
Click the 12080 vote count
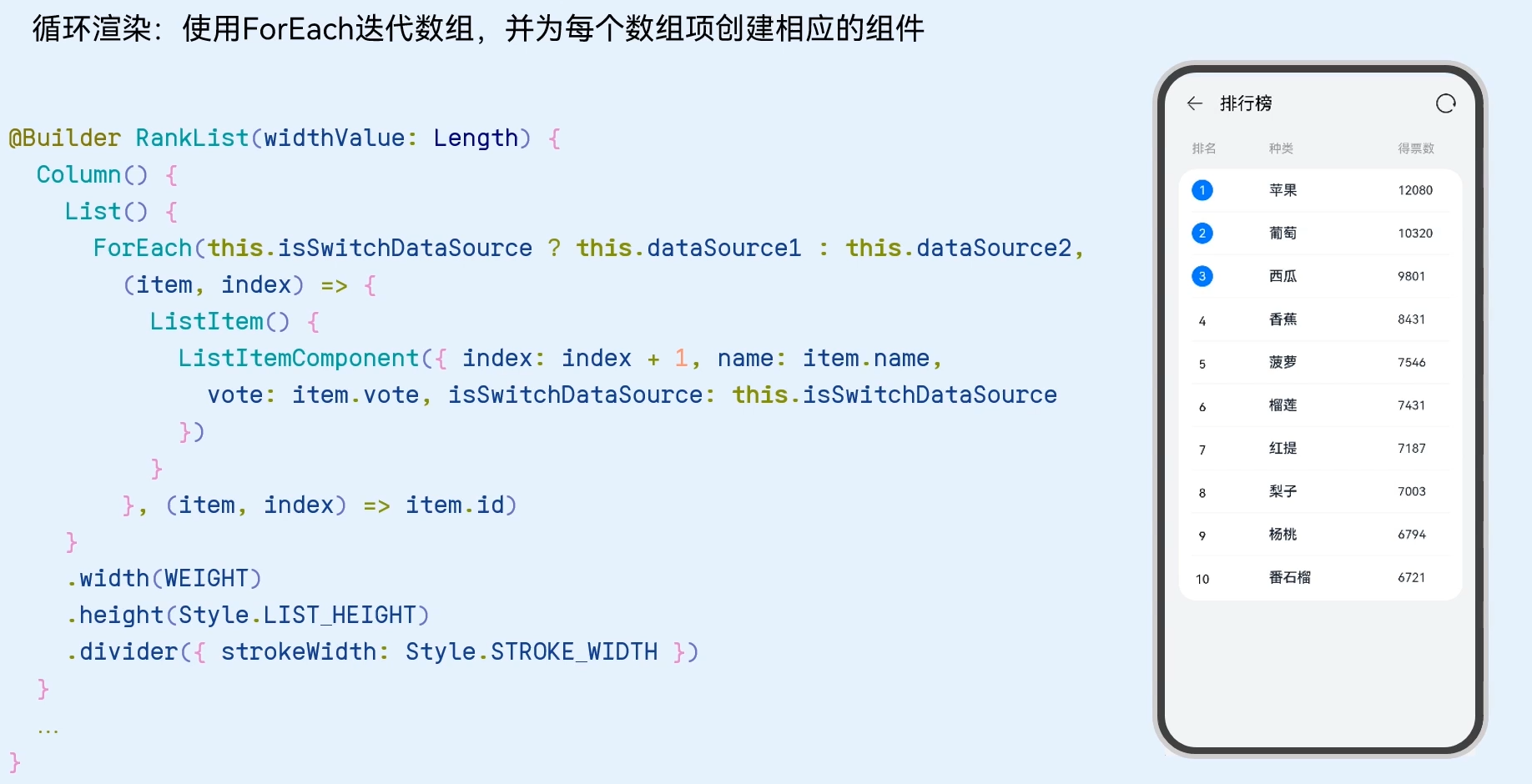(x=1415, y=190)
